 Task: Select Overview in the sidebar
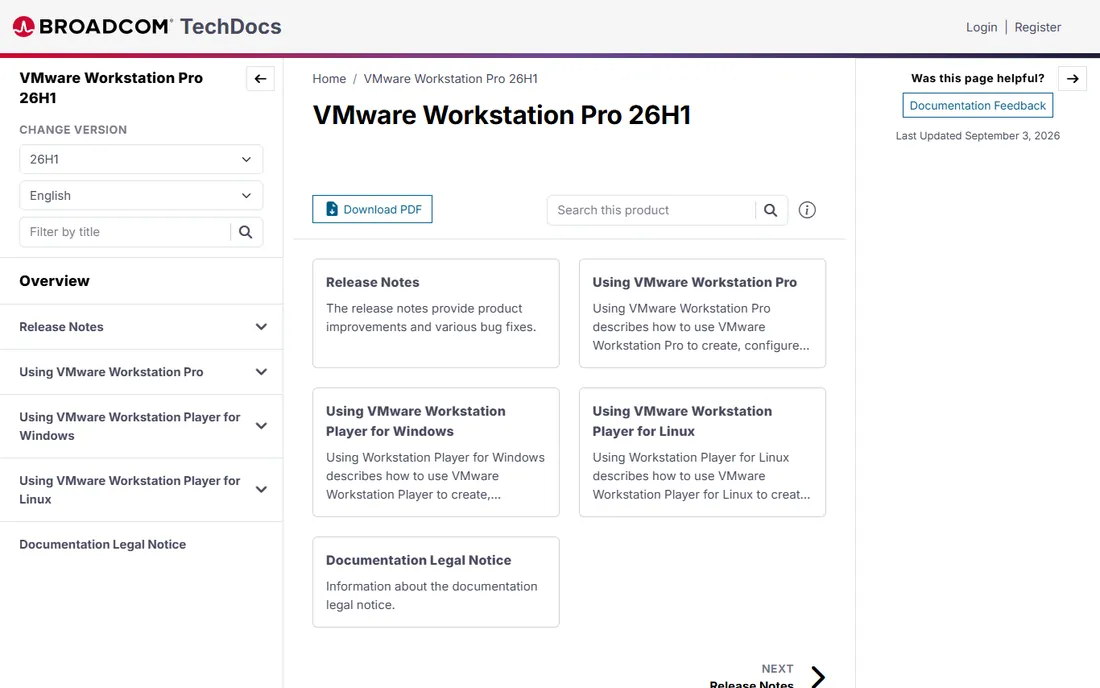click(x=55, y=281)
